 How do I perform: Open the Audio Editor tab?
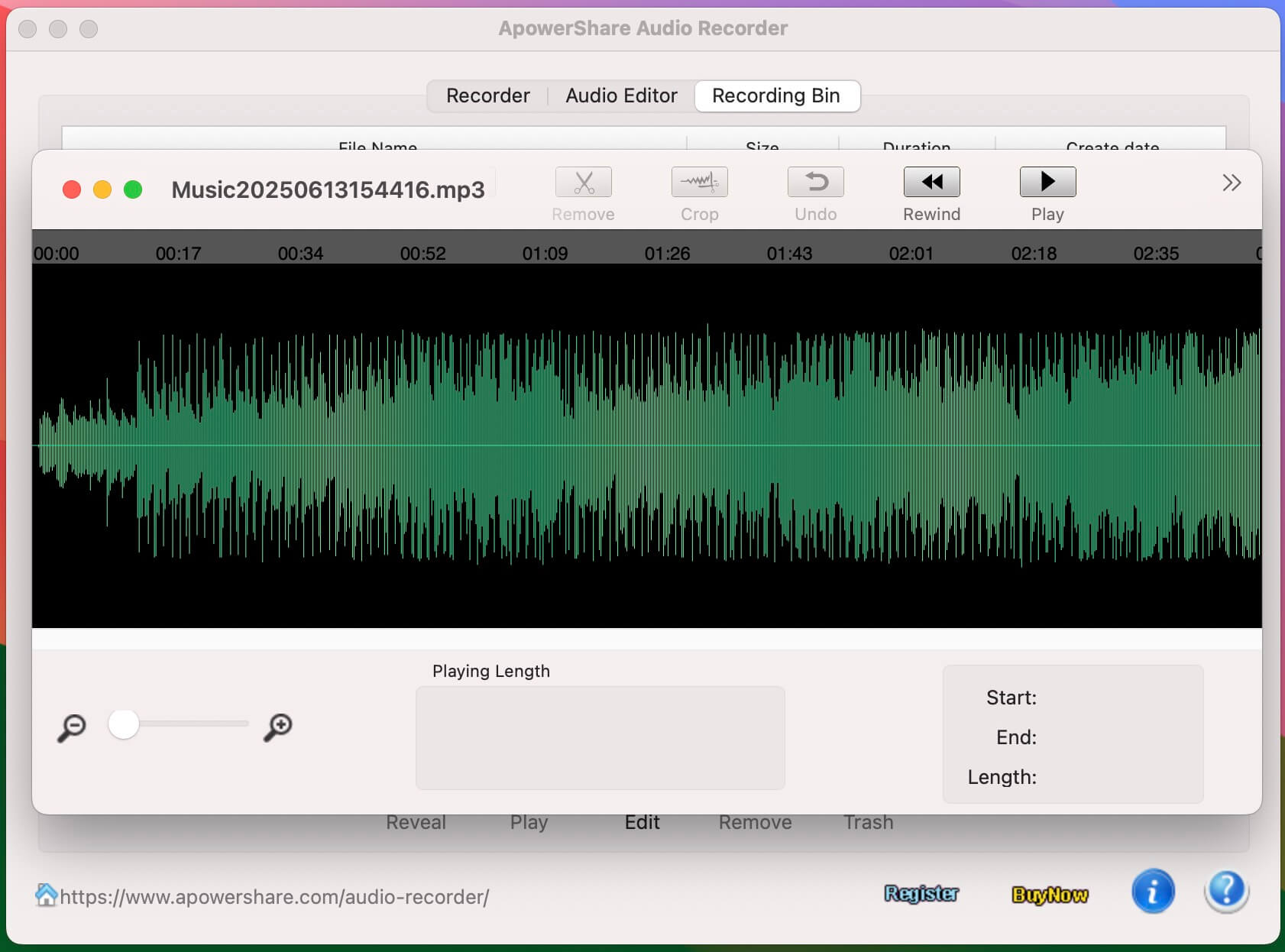click(621, 96)
